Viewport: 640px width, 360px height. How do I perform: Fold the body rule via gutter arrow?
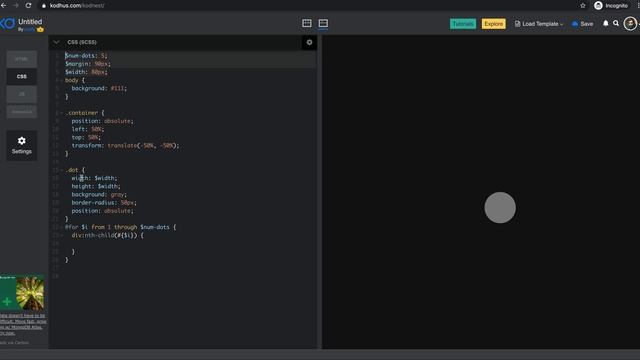[61, 80]
